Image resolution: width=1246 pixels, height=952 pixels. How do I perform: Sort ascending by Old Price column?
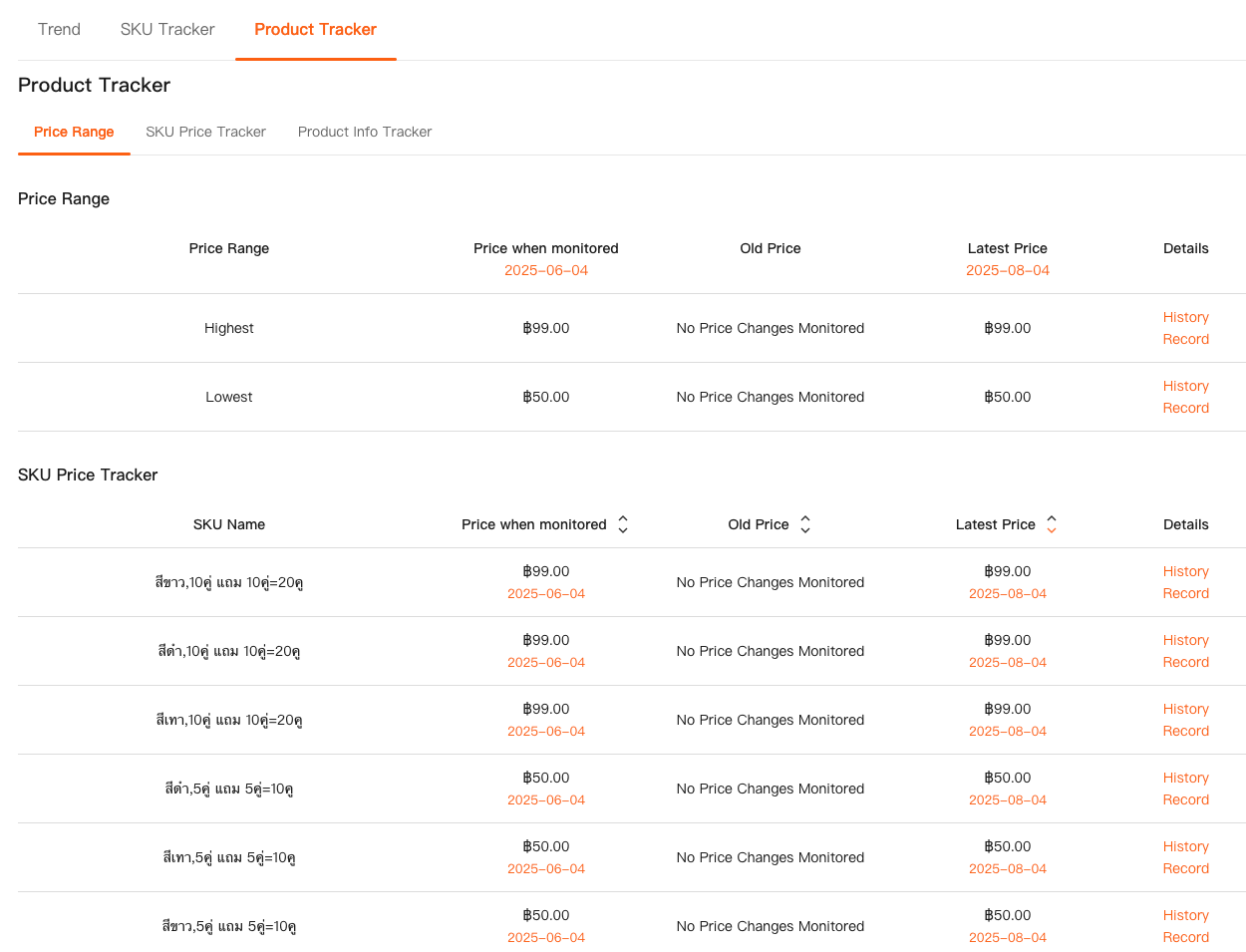(x=804, y=518)
